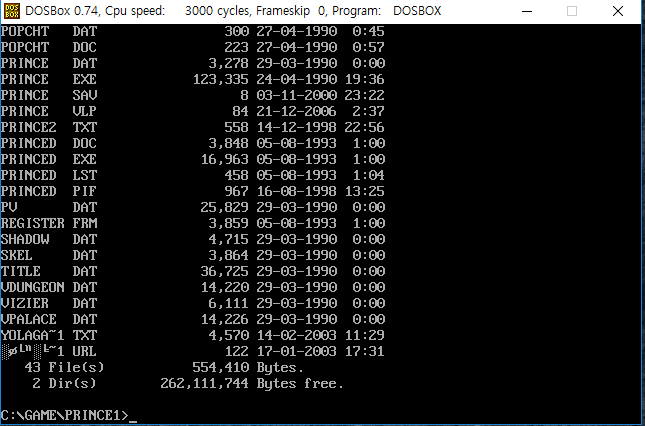
Task: Click the 123,335 file size value
Action: click(221, 79)
